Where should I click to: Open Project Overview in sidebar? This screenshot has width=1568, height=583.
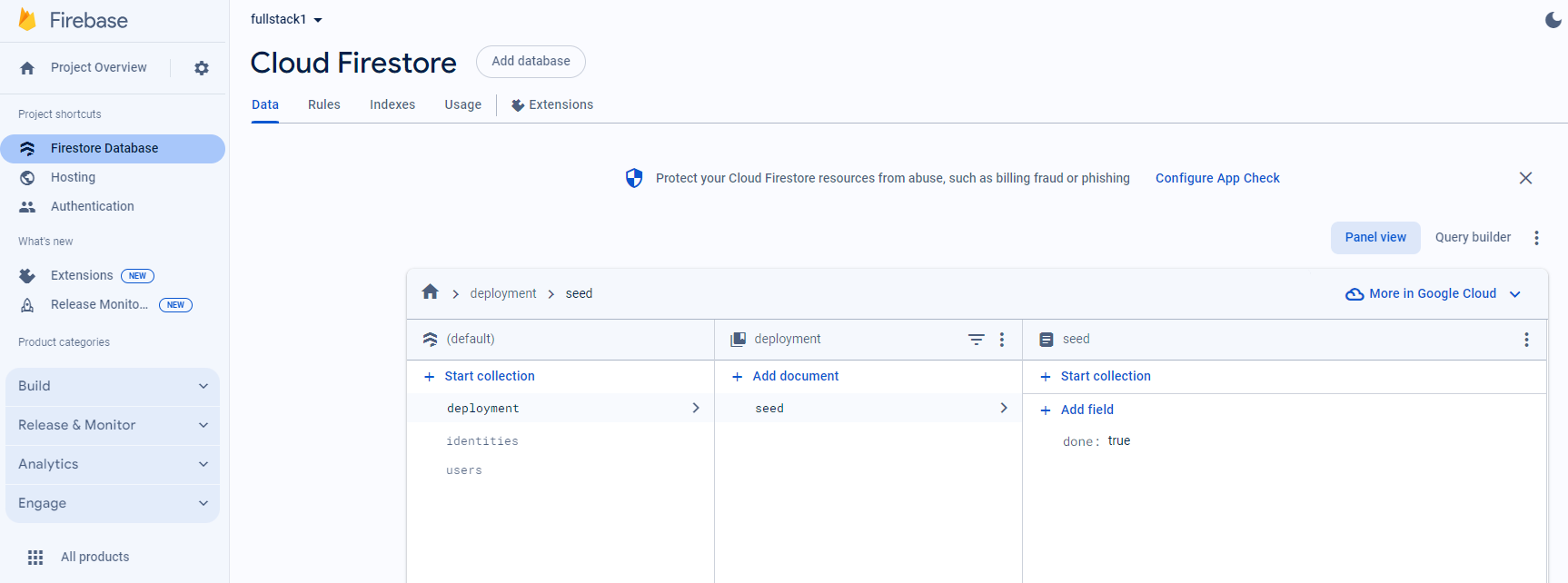point(98,68)
